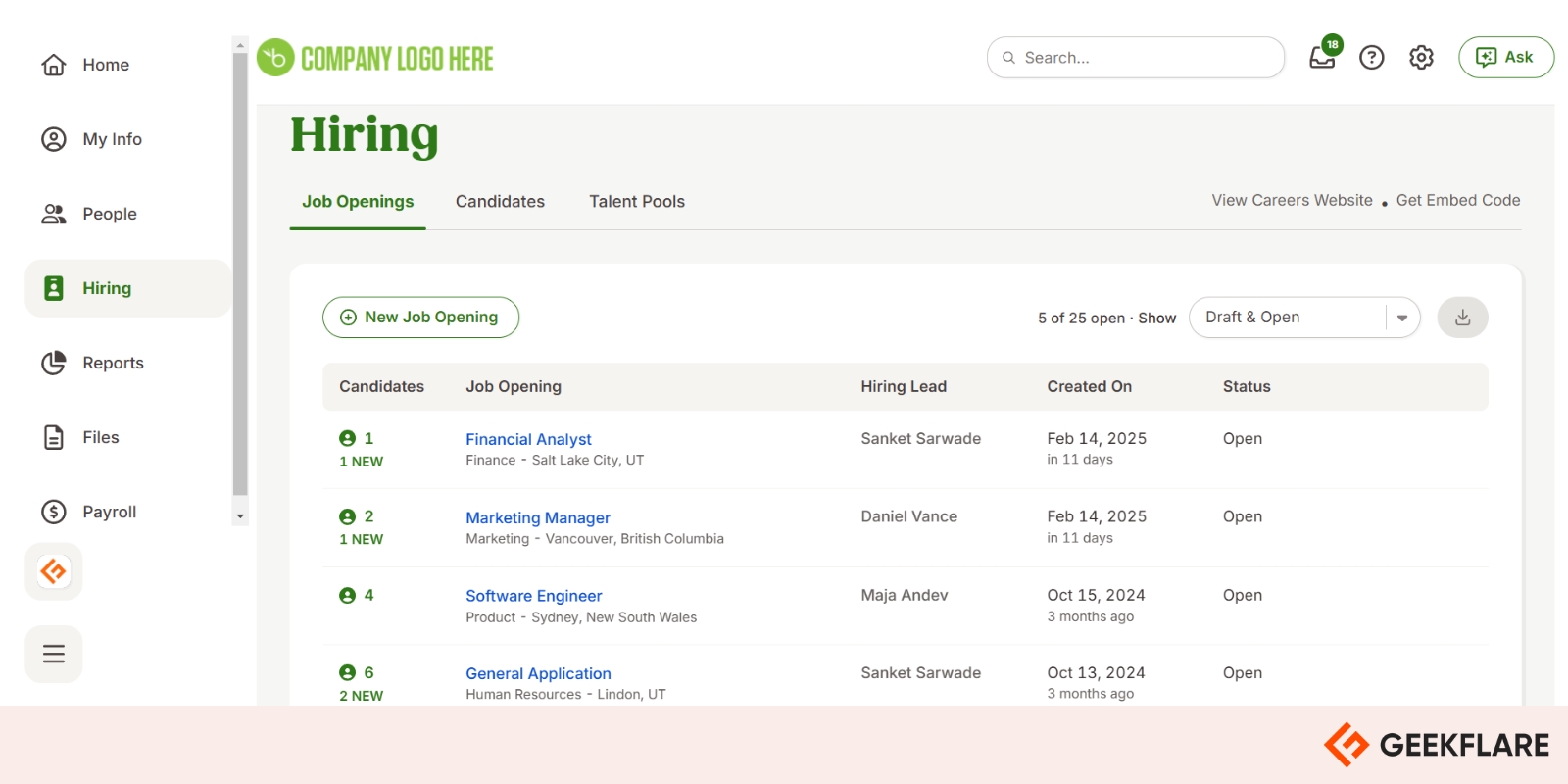Viewport: 1568px width, 784px height.
Task: Switch to the Talent Pools tab
Action: coord(637,202)
